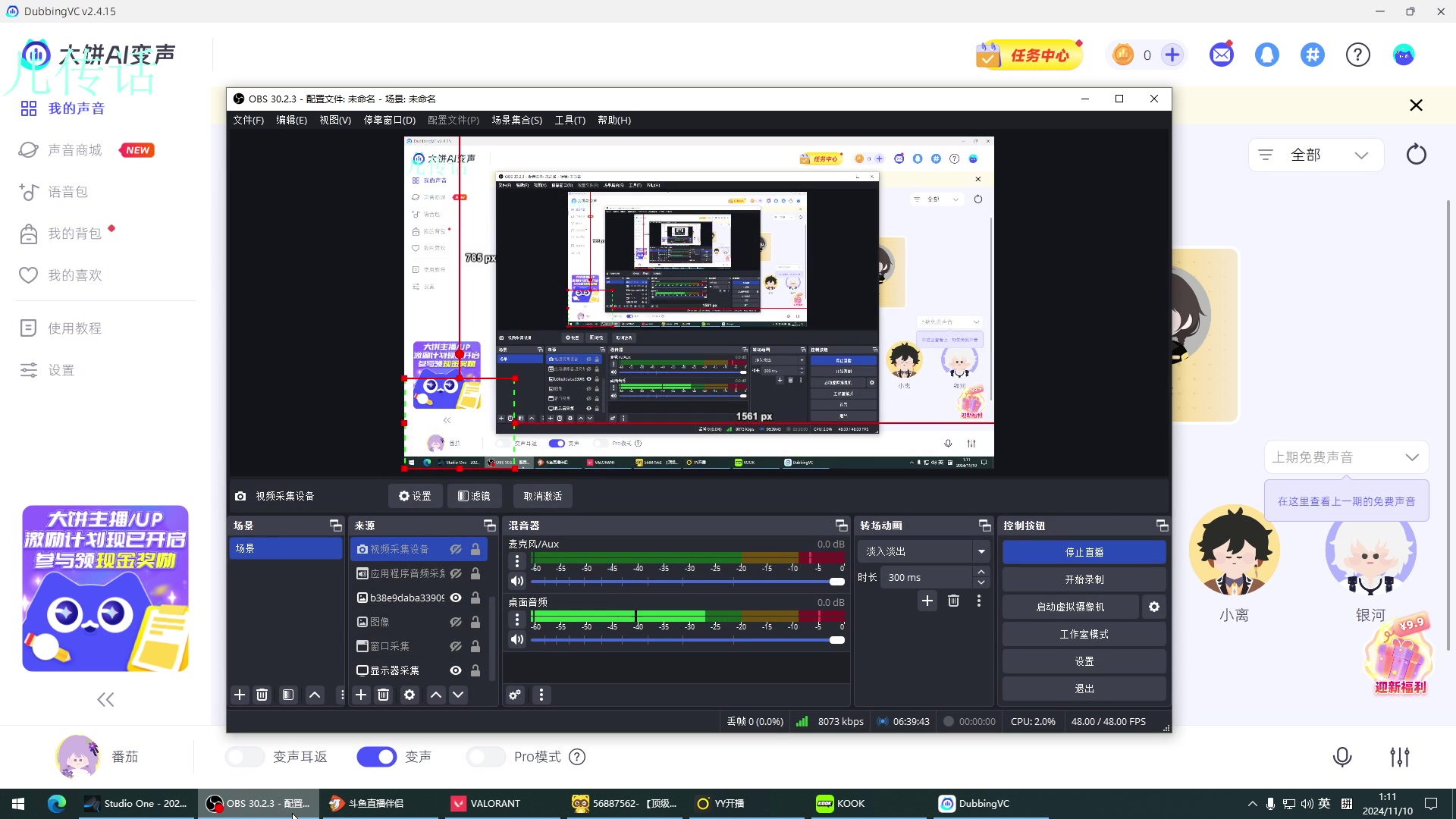Open the 淡入淡出 transition dropdown

pyautogui.click(x=924, y=551)
